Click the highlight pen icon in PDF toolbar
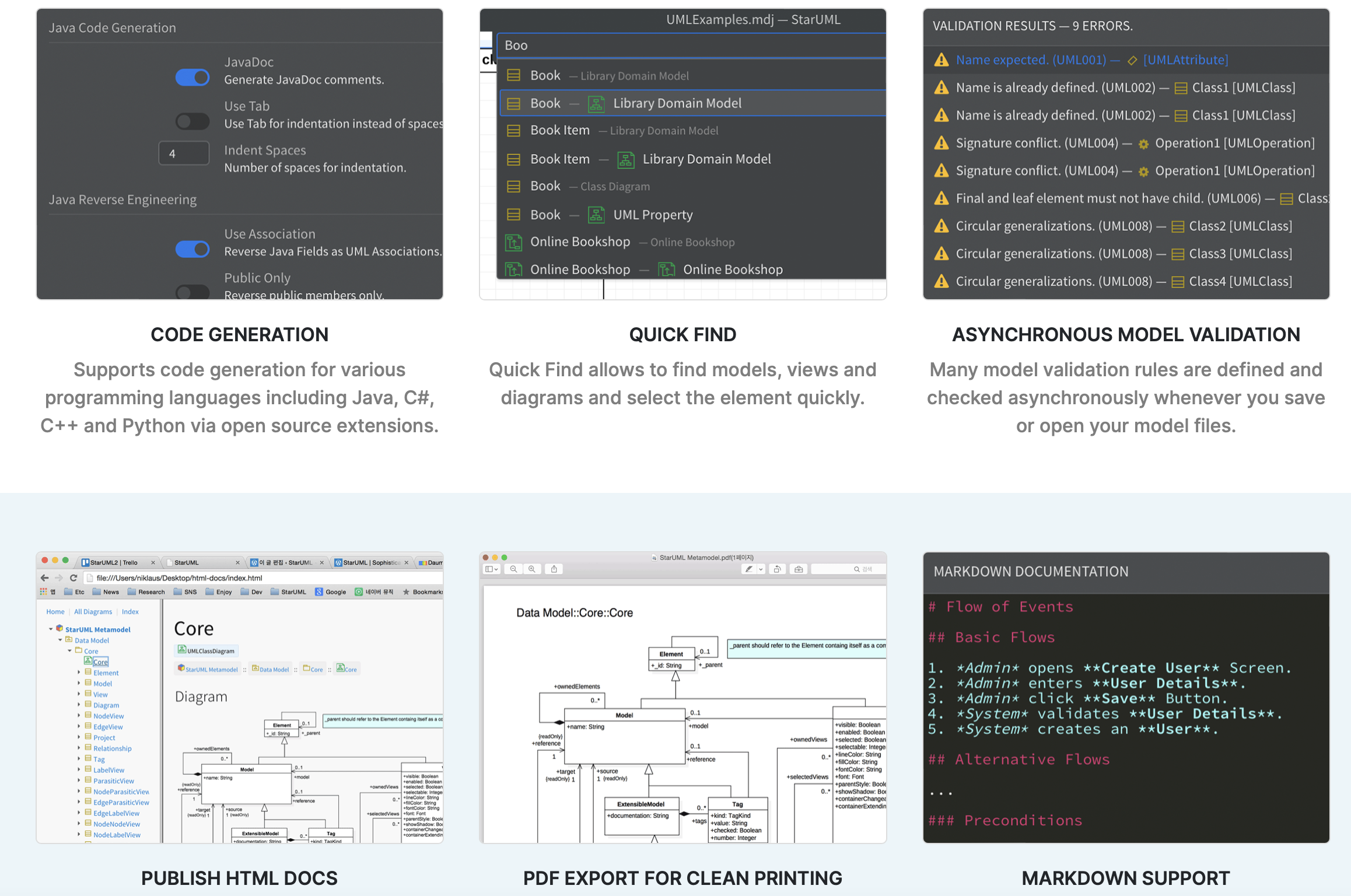This screenshot has width=1351, height=896. tap(748, 569)
